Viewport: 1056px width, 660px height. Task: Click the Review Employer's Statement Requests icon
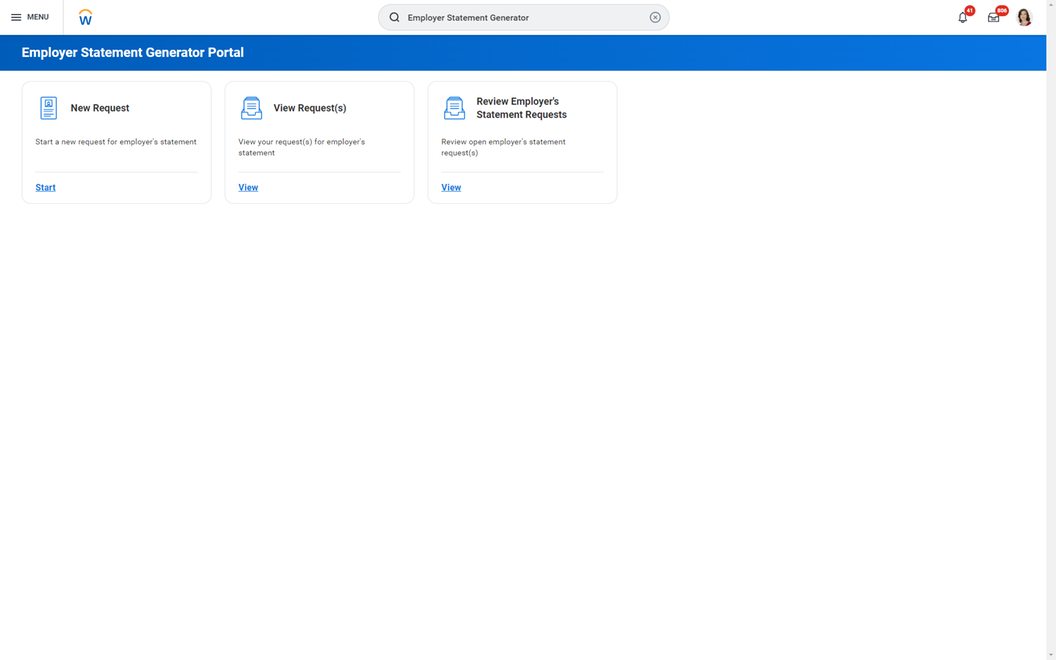pos(453,107)
